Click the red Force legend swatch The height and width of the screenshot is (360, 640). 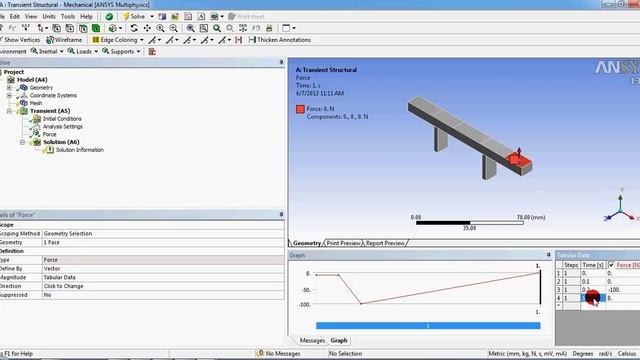(x=300, y=109)
